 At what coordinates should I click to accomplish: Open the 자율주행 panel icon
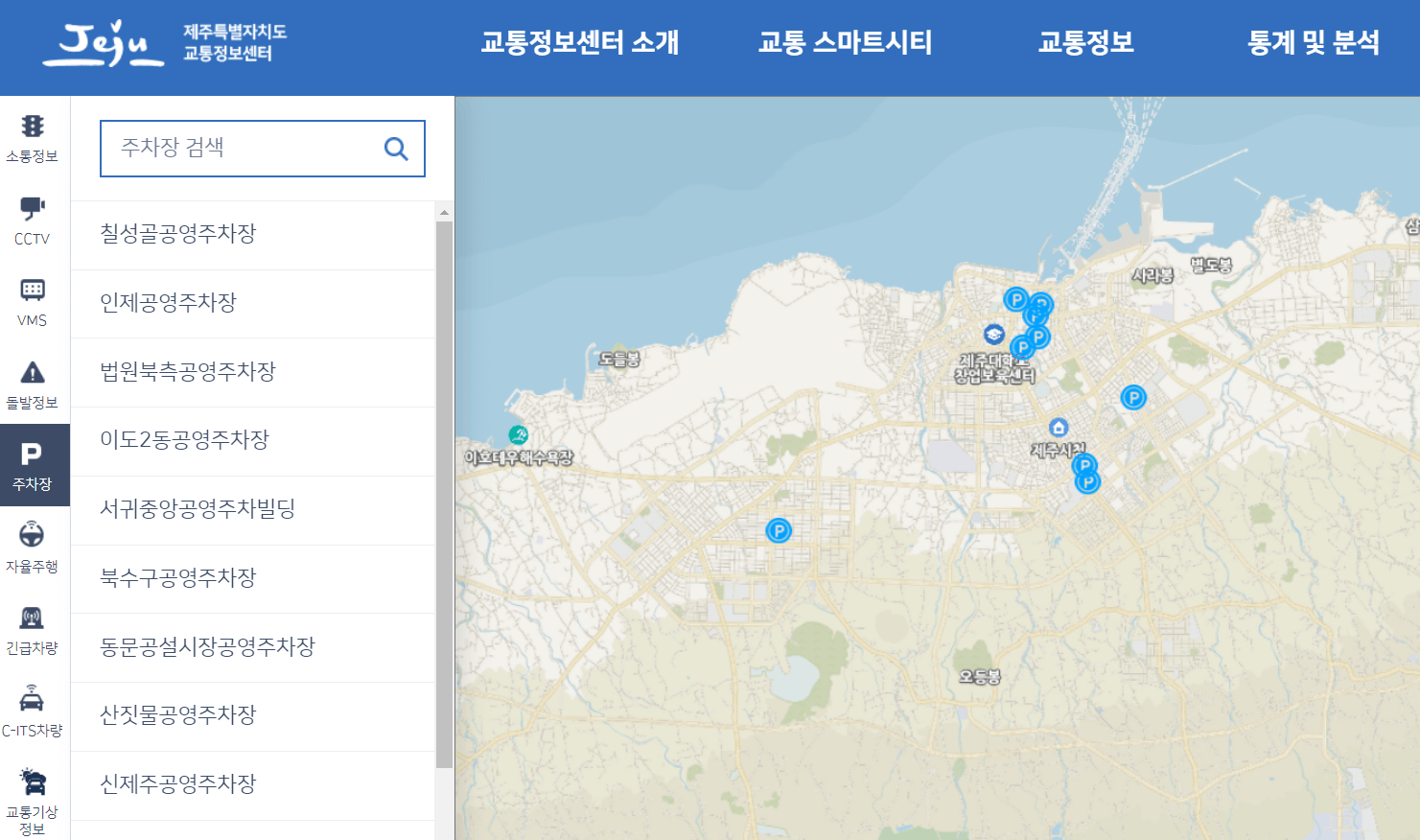pos(35,545)
